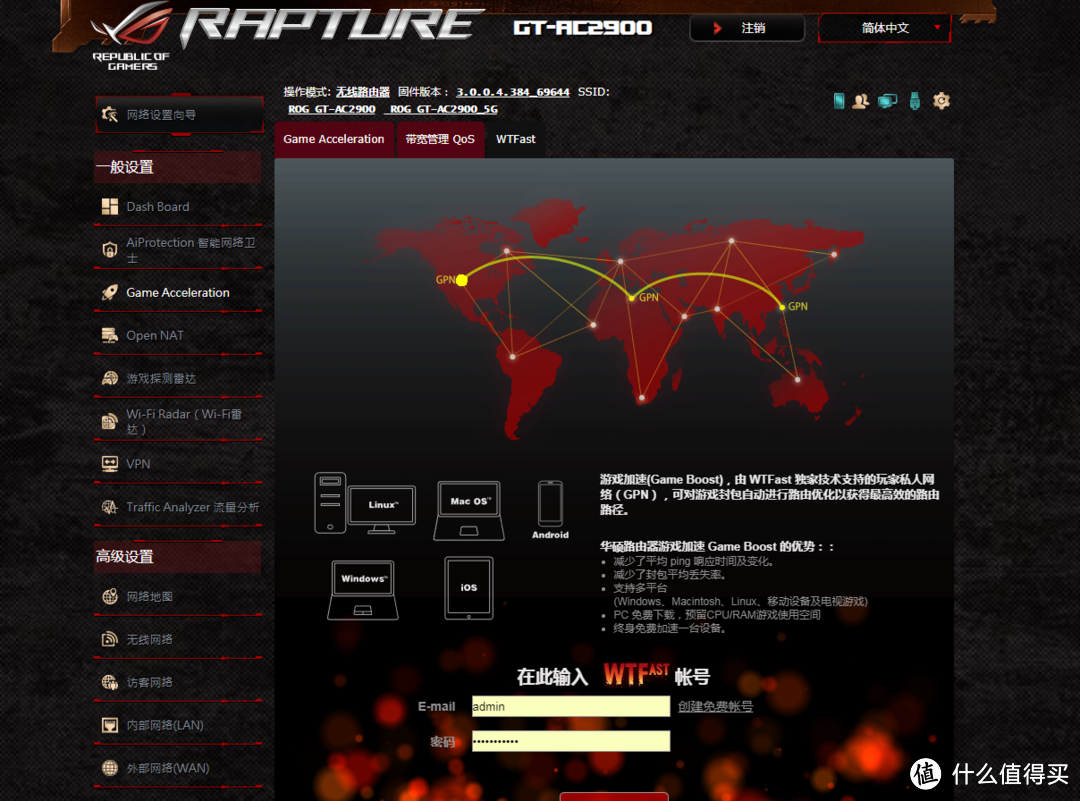The height and width of the screenshot is (801, 1080).
Task: Click the 内部网络(LAN) icon
Action: [x=110, y=725]
